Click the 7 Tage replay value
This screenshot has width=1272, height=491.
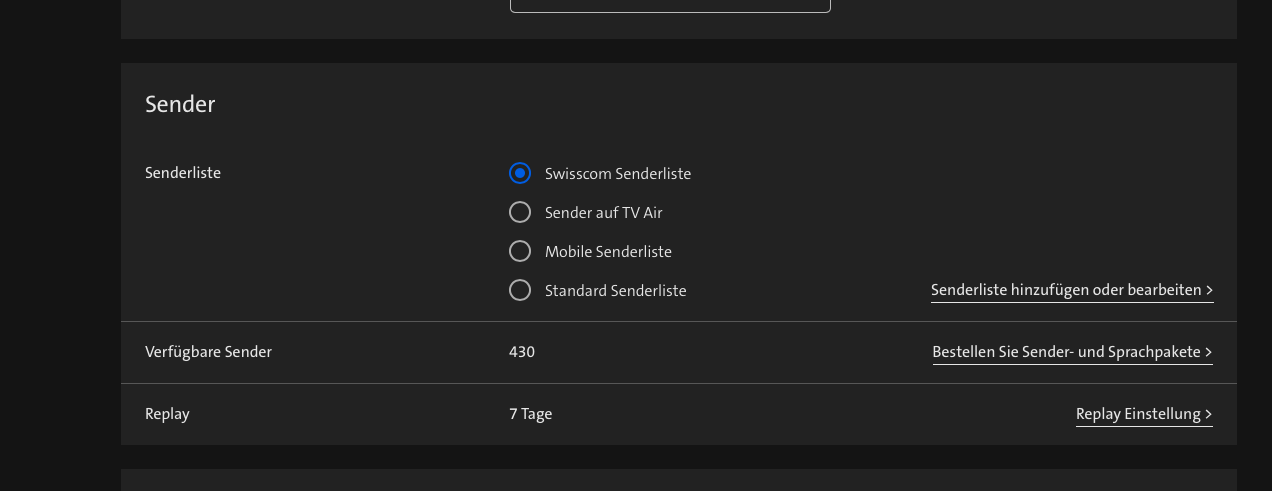click(x=530, y=414)
